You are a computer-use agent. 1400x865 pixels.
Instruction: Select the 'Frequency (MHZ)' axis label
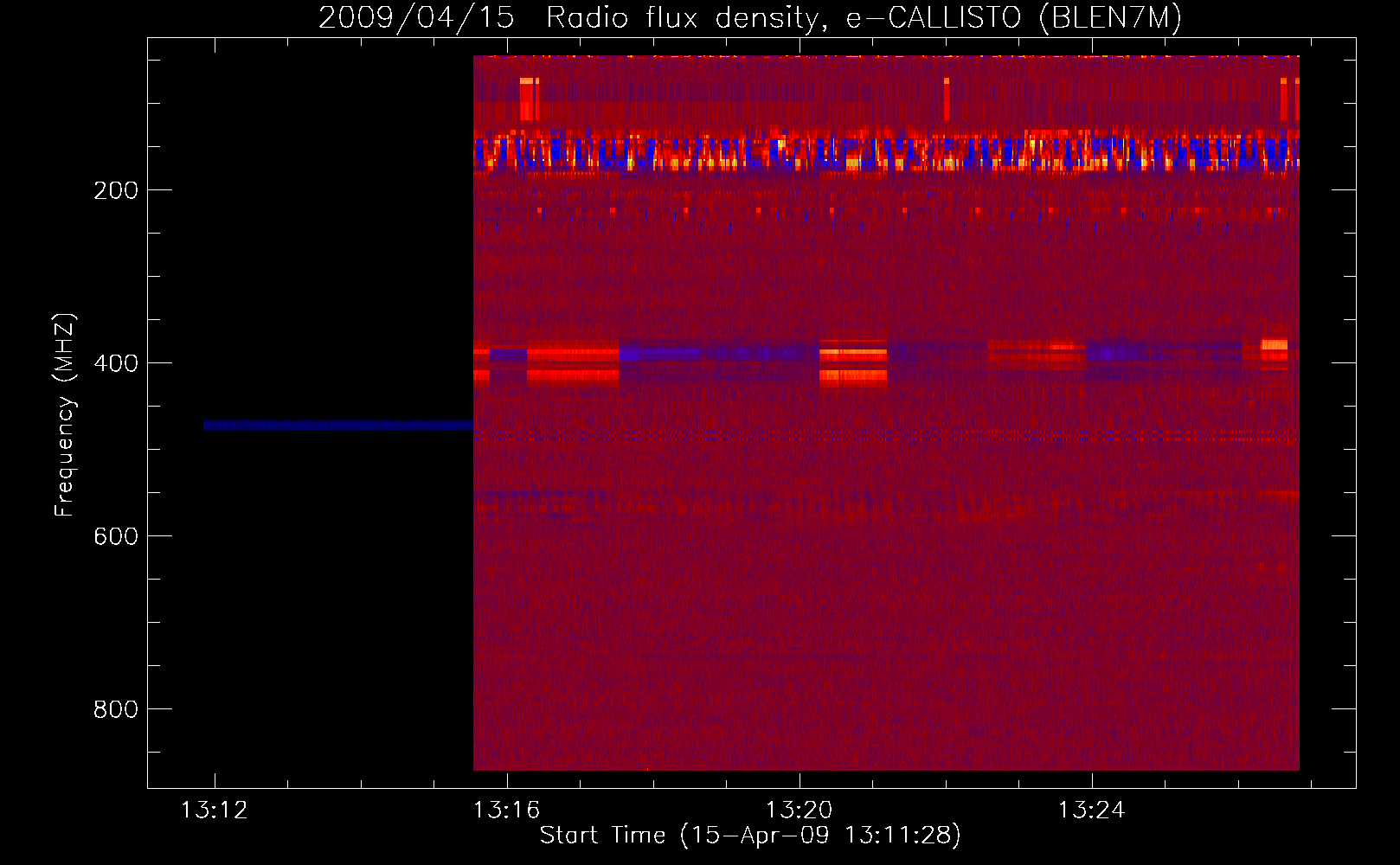[65, 415]
